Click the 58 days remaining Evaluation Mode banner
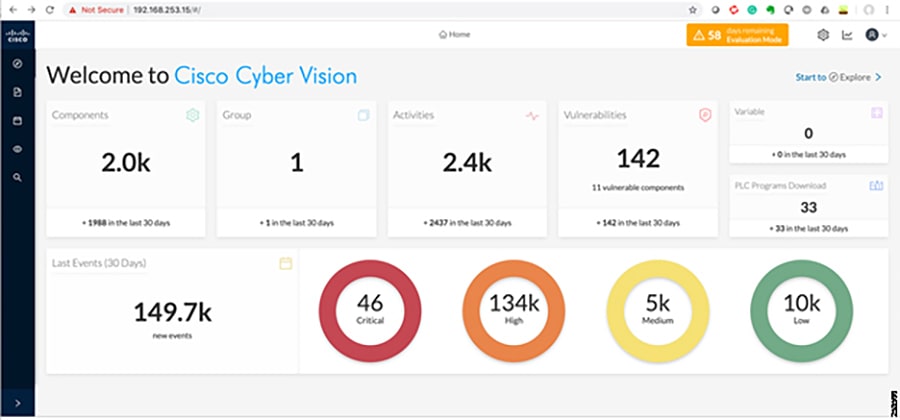The width and height of the screenshot is (900, 420). (738, 35)
